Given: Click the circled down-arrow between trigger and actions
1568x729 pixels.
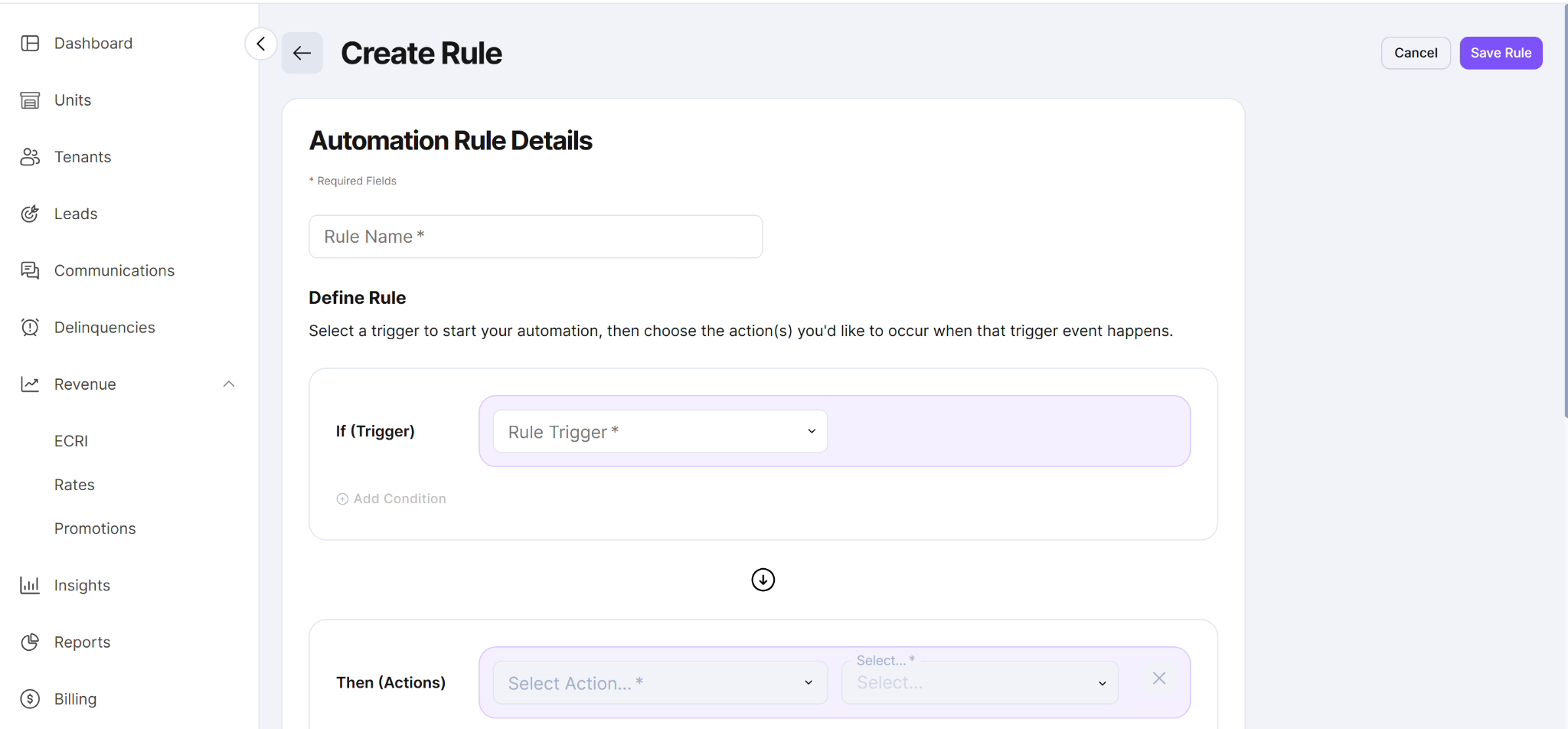Looking at the screenshot, I should (763, 580).
